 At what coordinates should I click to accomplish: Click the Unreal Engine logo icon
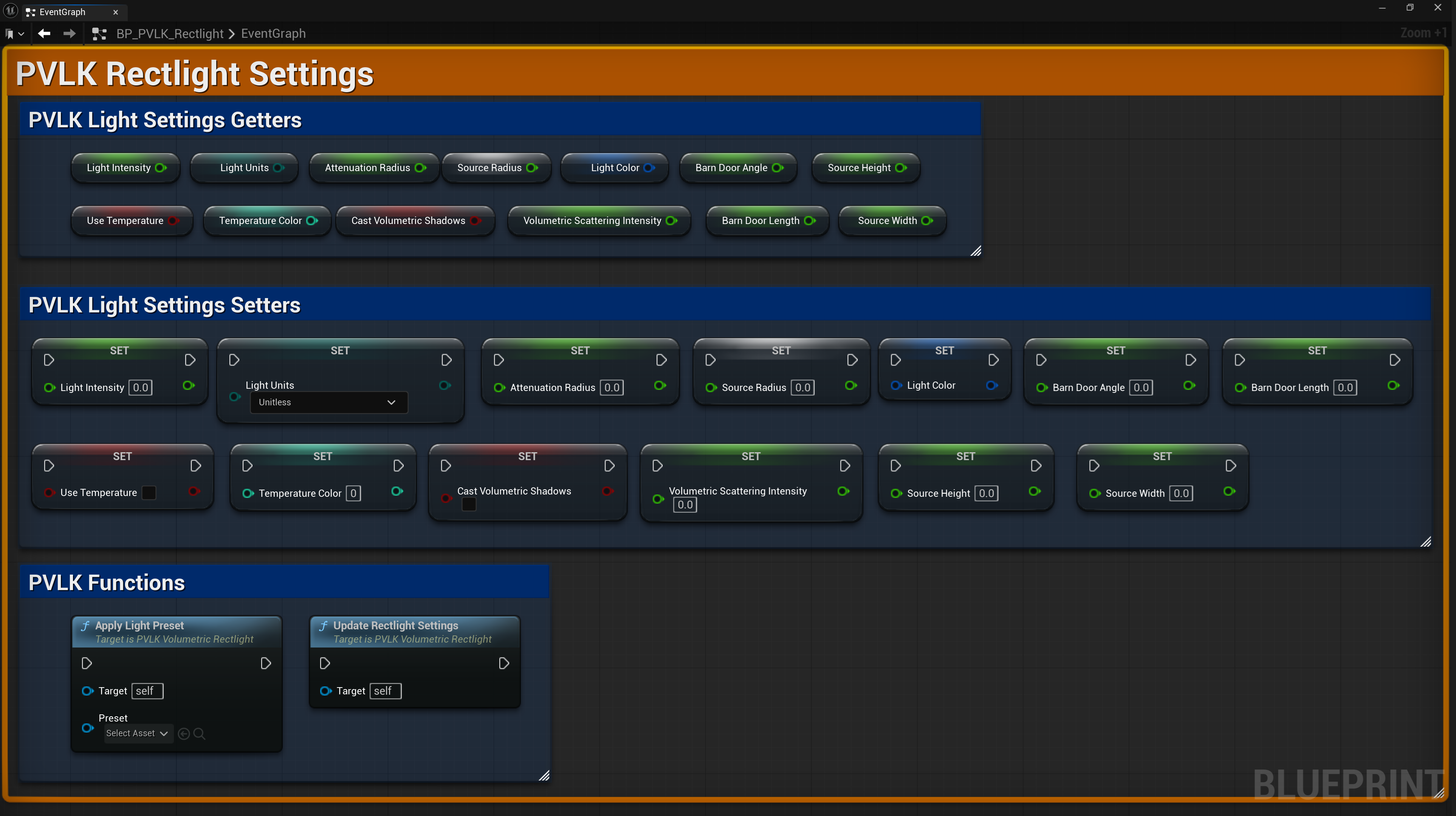pos(10,11)
